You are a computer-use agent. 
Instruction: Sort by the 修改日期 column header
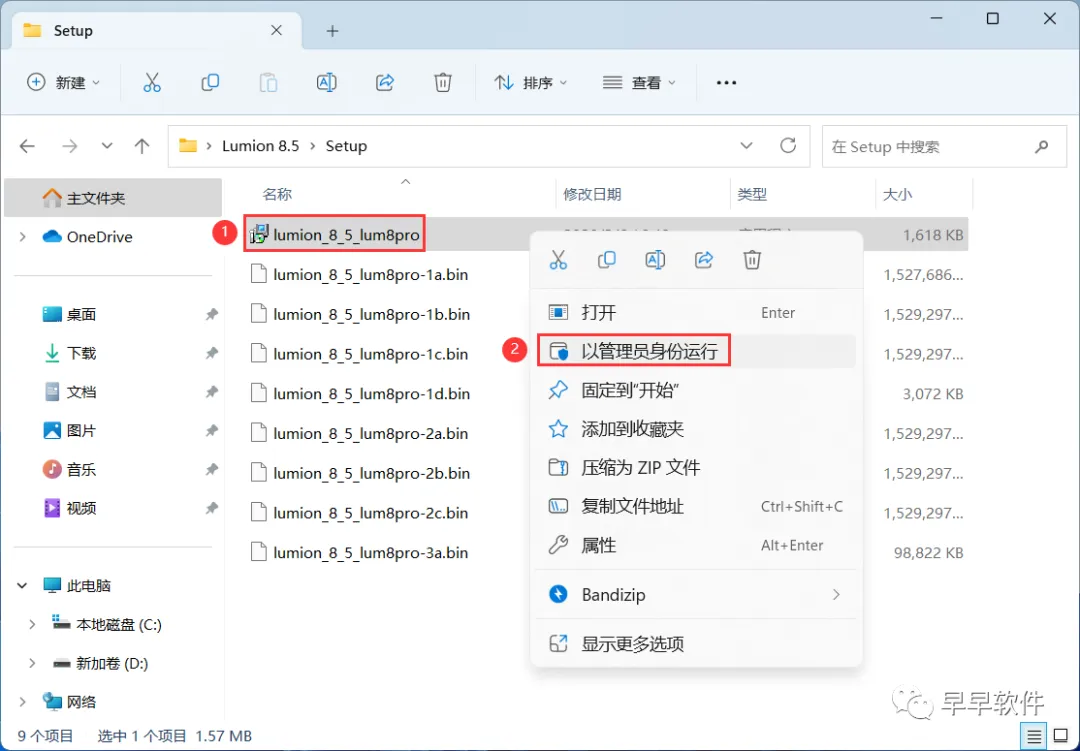(x=592, y=194)
